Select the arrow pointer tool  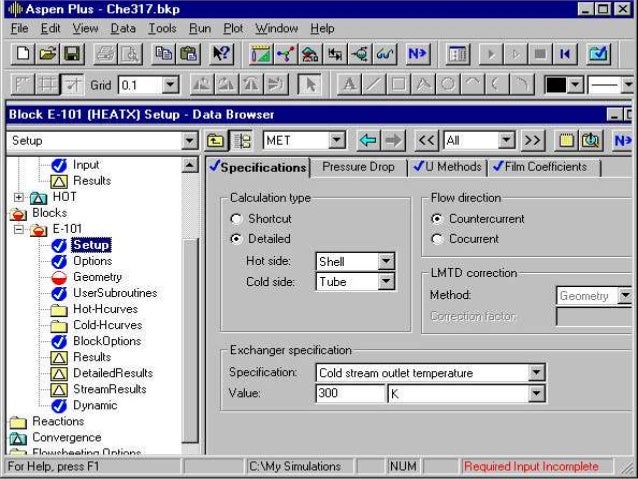click(310, 85)
